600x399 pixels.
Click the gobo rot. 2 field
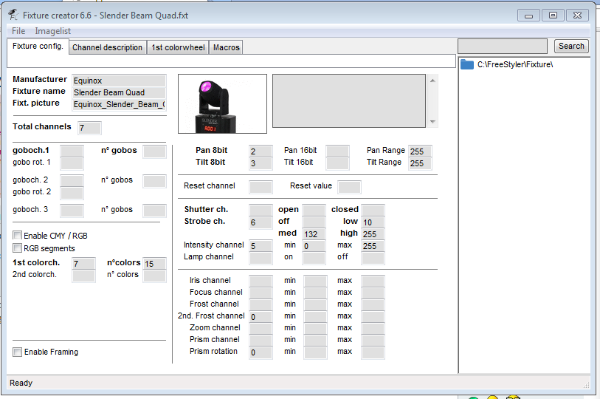coord(72,192)
